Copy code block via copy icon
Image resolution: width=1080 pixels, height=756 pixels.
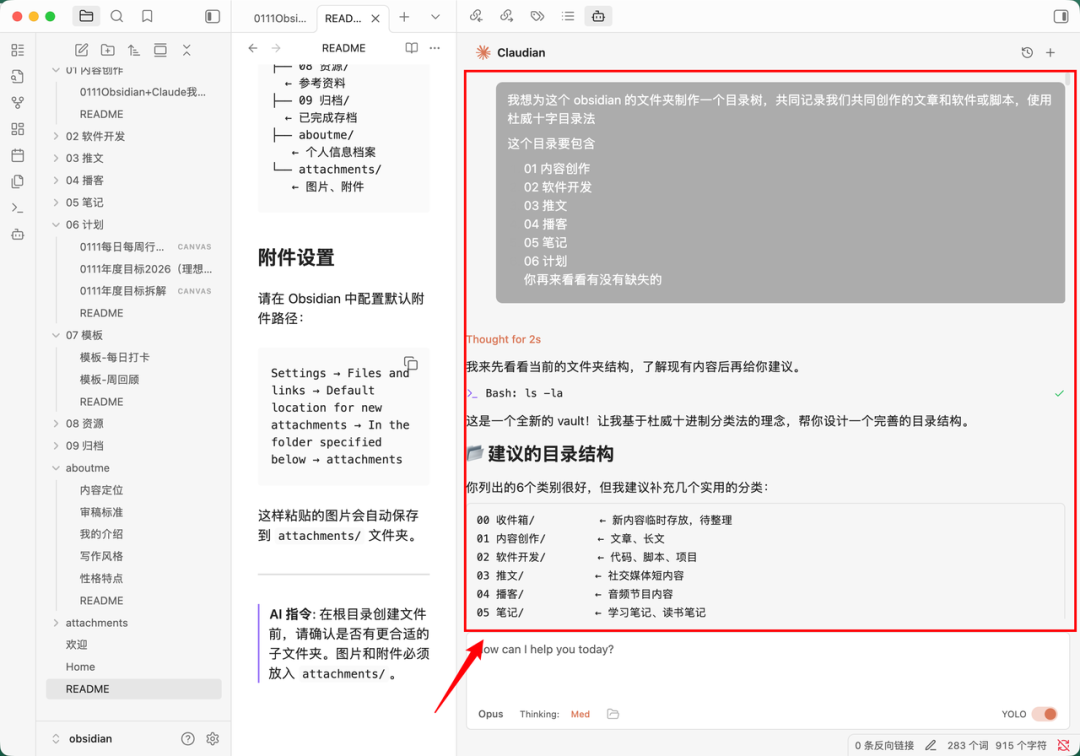(410, 366)
